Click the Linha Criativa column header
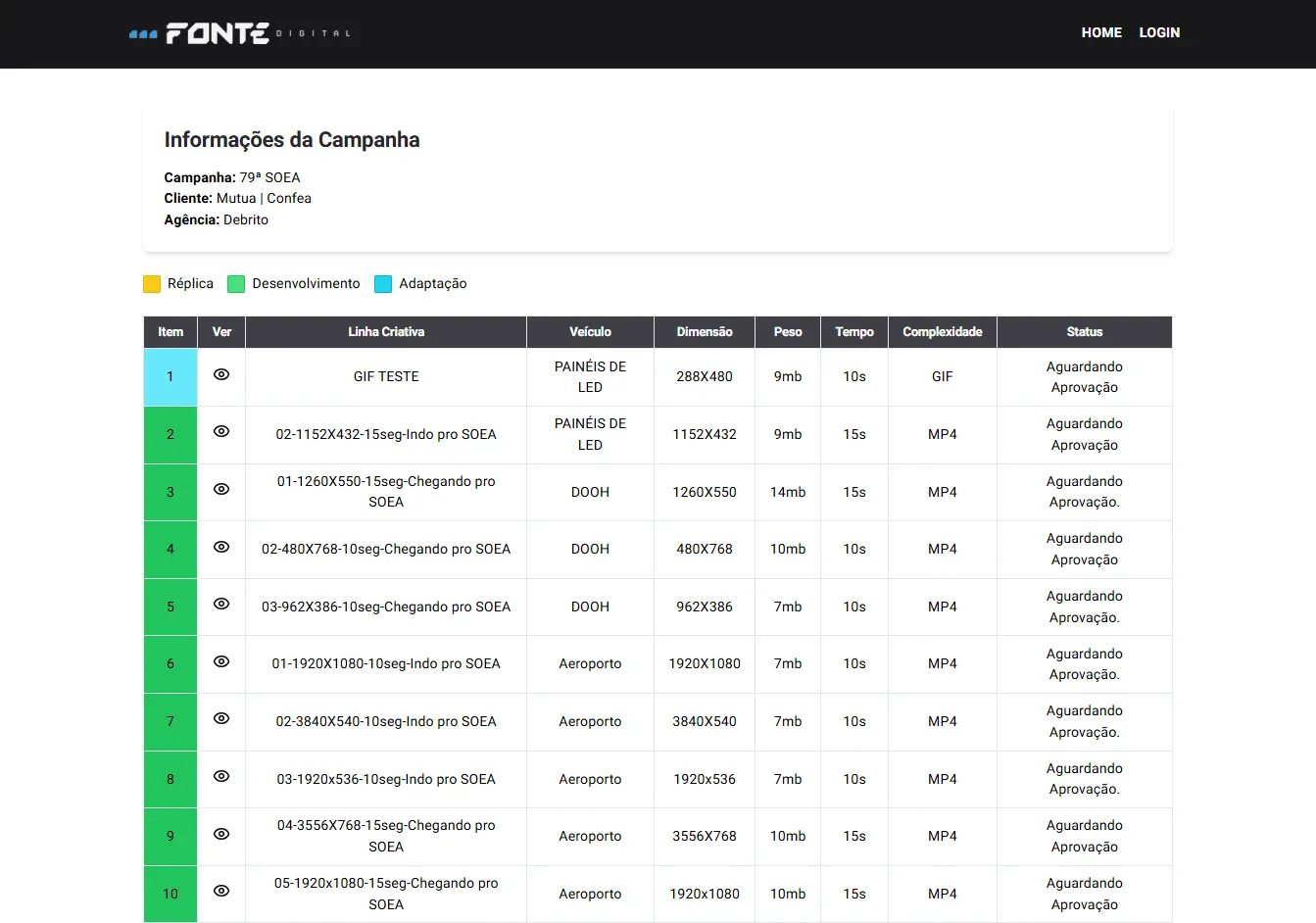 point(386,332)
